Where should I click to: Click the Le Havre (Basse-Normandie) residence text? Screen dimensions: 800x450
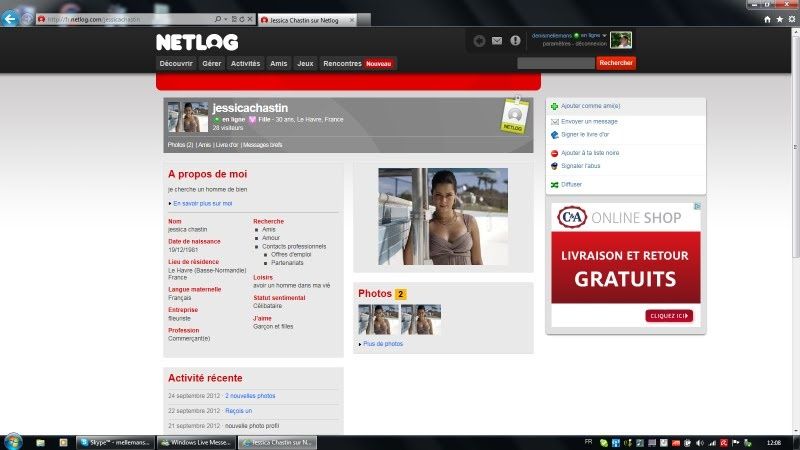207,270
